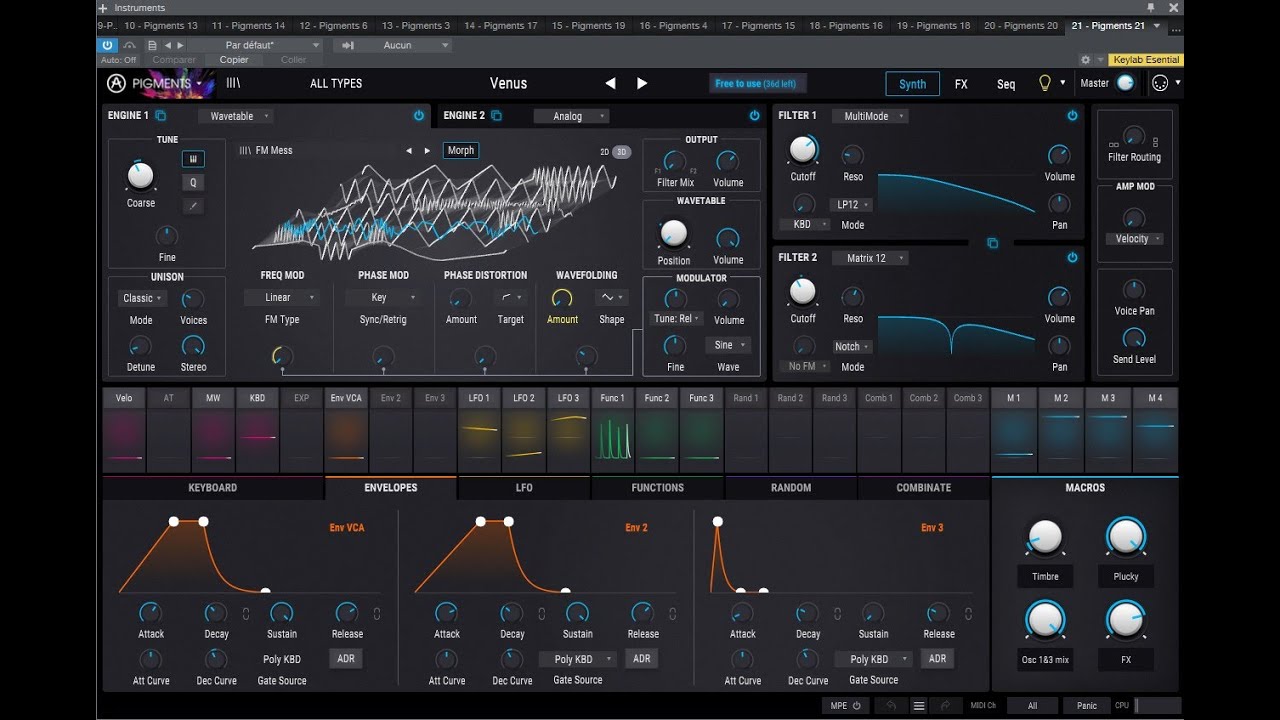Screen dimensions: 1280x720
Task: Click the Venus preset name
Action: coord(508,84)
